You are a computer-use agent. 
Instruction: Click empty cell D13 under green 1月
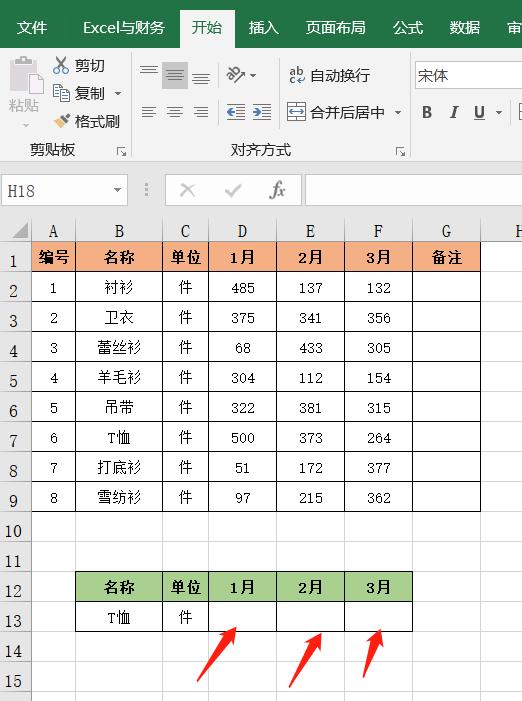click(243, 617)
